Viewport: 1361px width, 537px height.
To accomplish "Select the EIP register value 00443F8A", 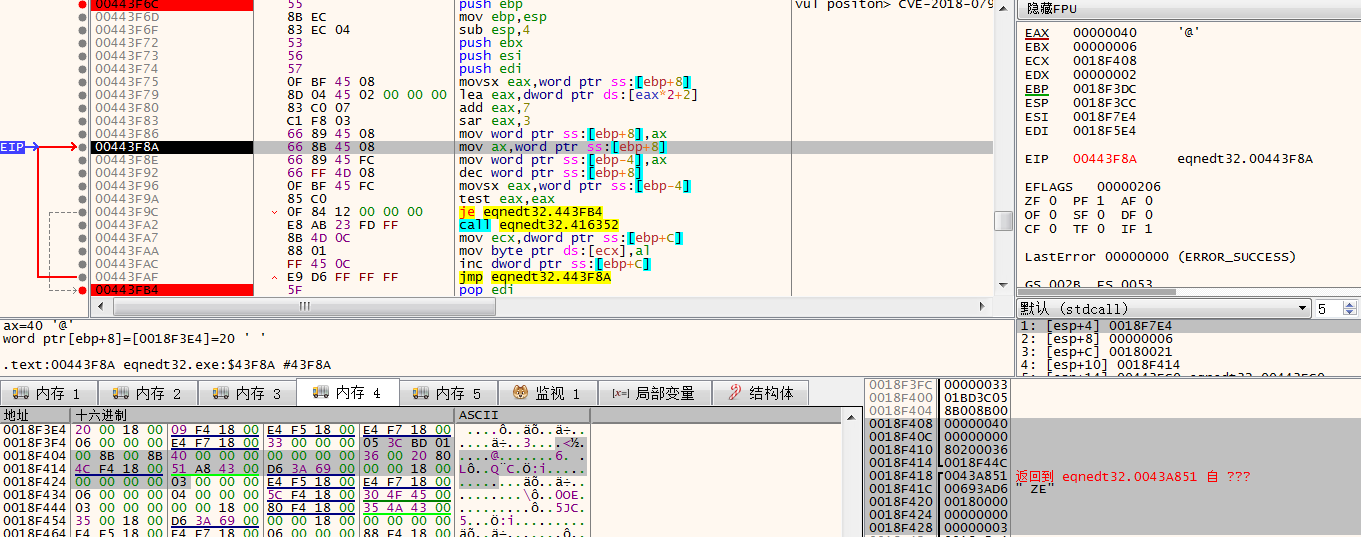I will tap(1104, 159).
